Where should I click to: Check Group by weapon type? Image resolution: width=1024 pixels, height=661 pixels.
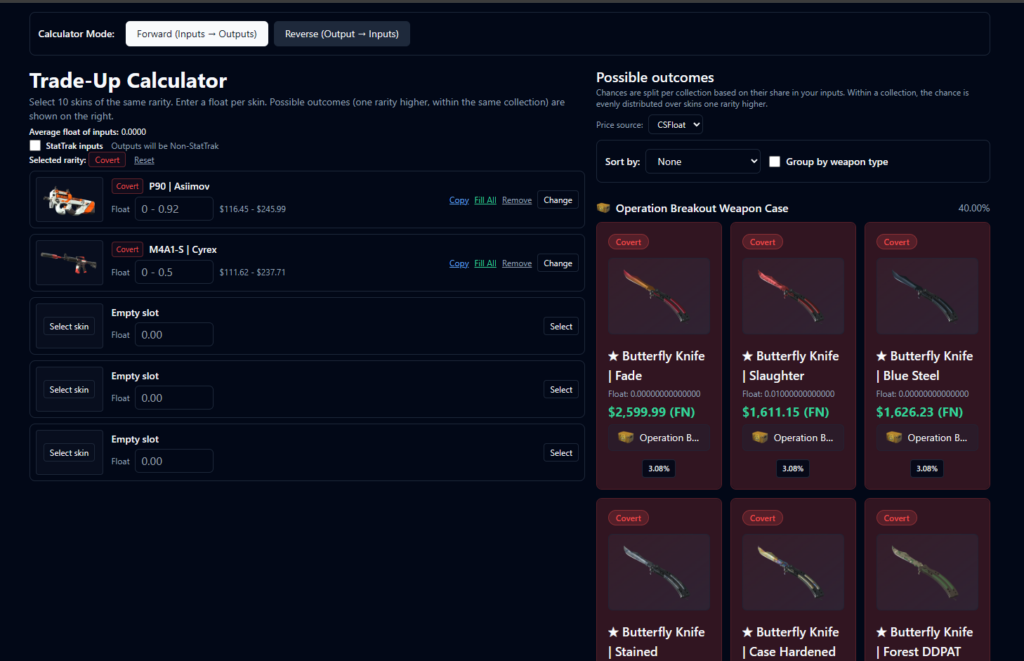coord(774,161)
